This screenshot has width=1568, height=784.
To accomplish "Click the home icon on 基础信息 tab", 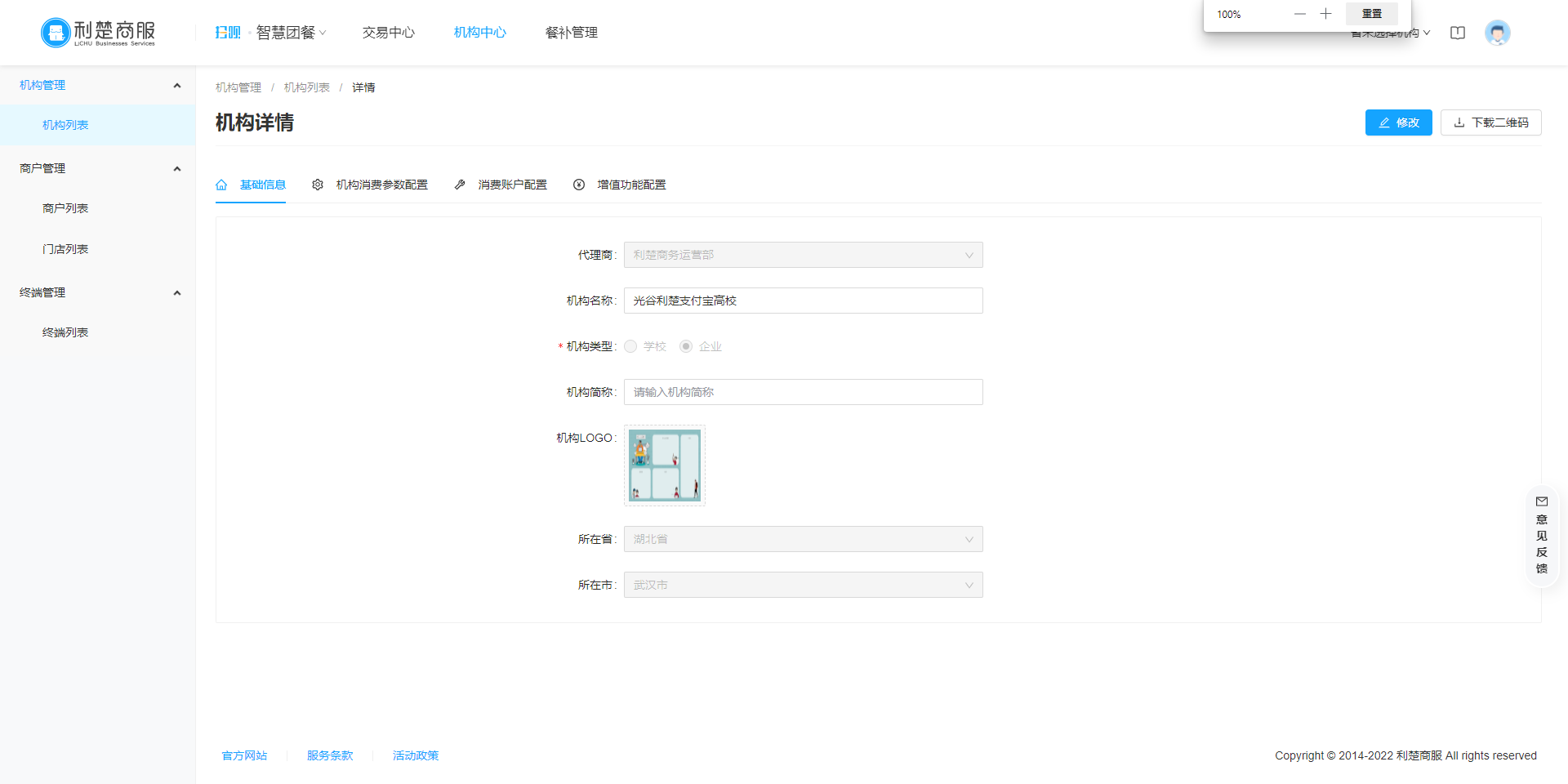I will pyautogui.click(x=221, y=185).
